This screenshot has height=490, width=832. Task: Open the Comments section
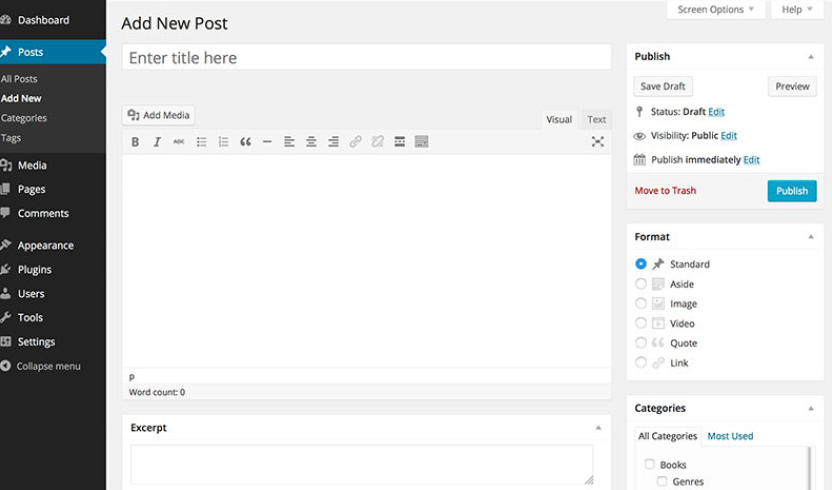pyautogui.click(x=43, y=213)
